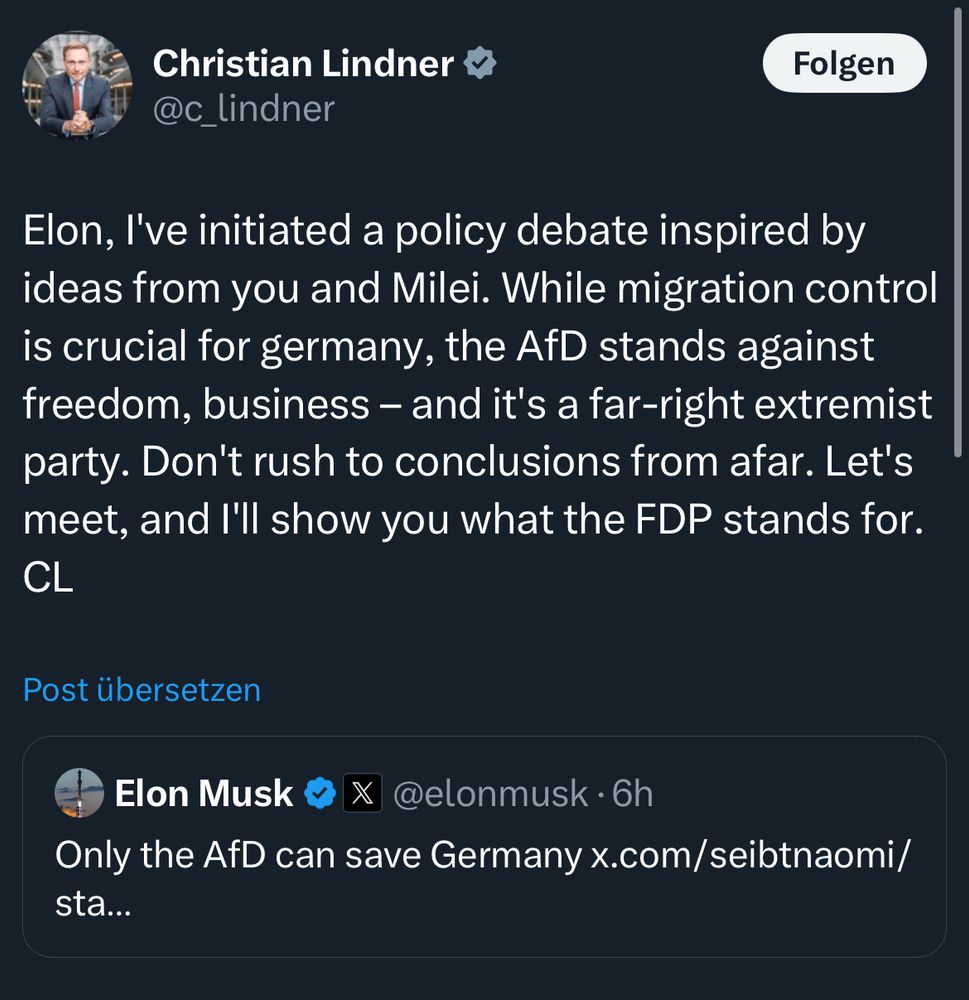Click the Post übersetzen link
This screenshot has width=969, height=1000.
(x=142, y=690)
